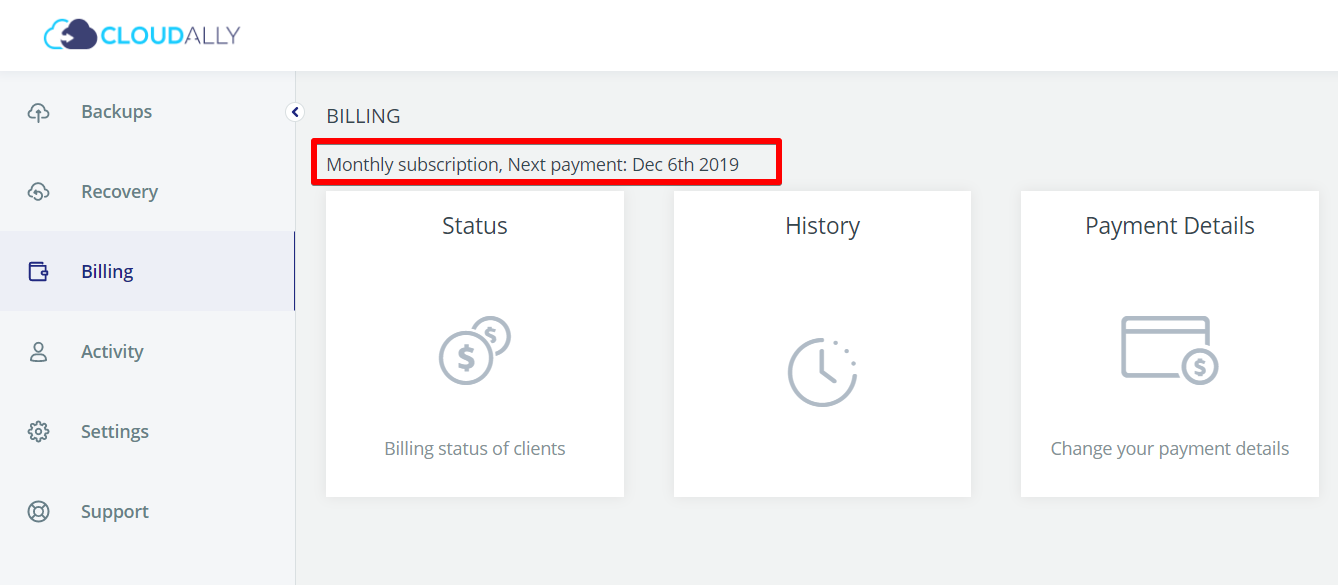Screen dimensions: 1338x585
Task: Click 'Change your payment details' text
Action: click(x=1170, y=449)
